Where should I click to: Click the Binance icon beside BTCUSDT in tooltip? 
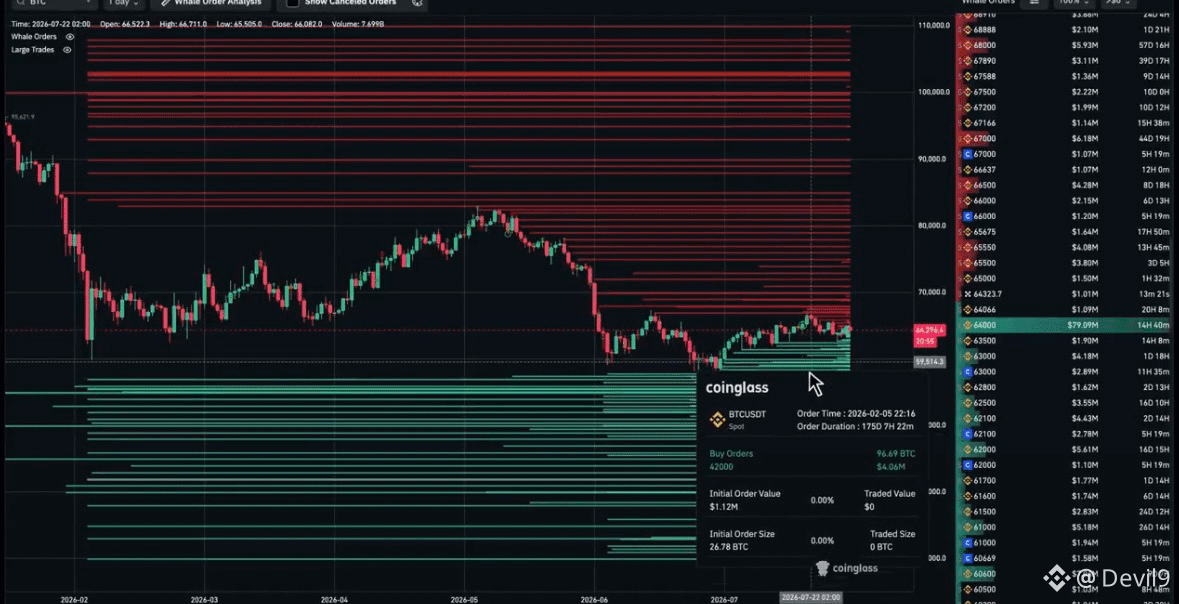pyautogui.click(x=717, y=419)
